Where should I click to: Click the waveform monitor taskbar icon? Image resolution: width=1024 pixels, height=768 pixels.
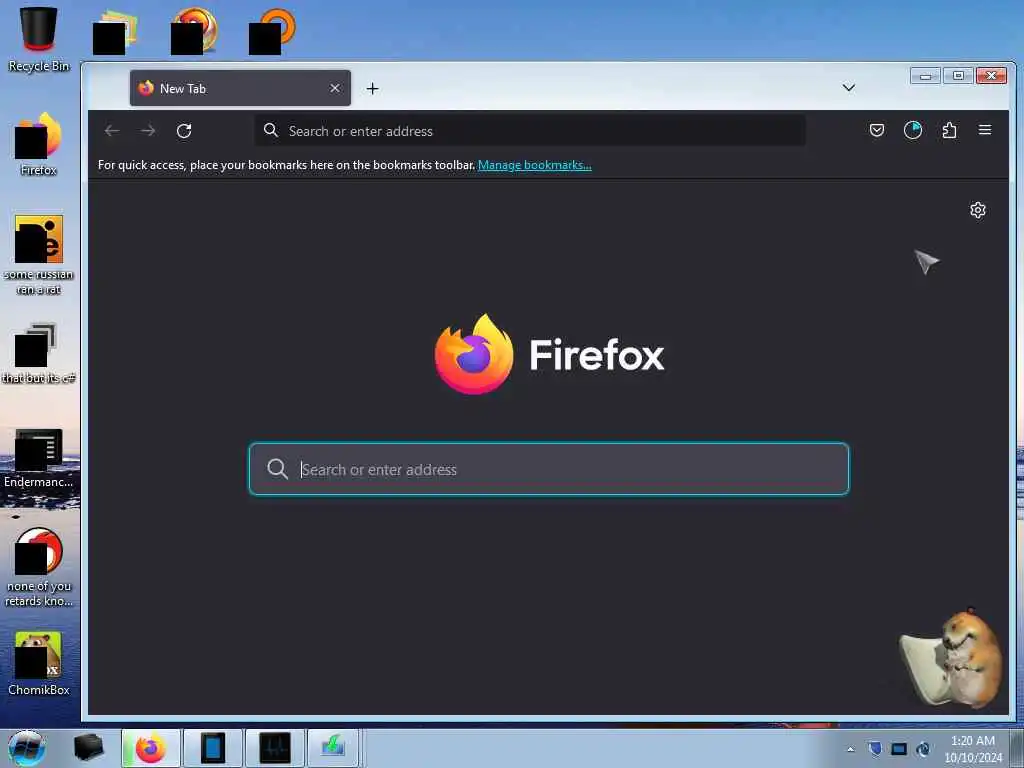(x=274, y=748)
